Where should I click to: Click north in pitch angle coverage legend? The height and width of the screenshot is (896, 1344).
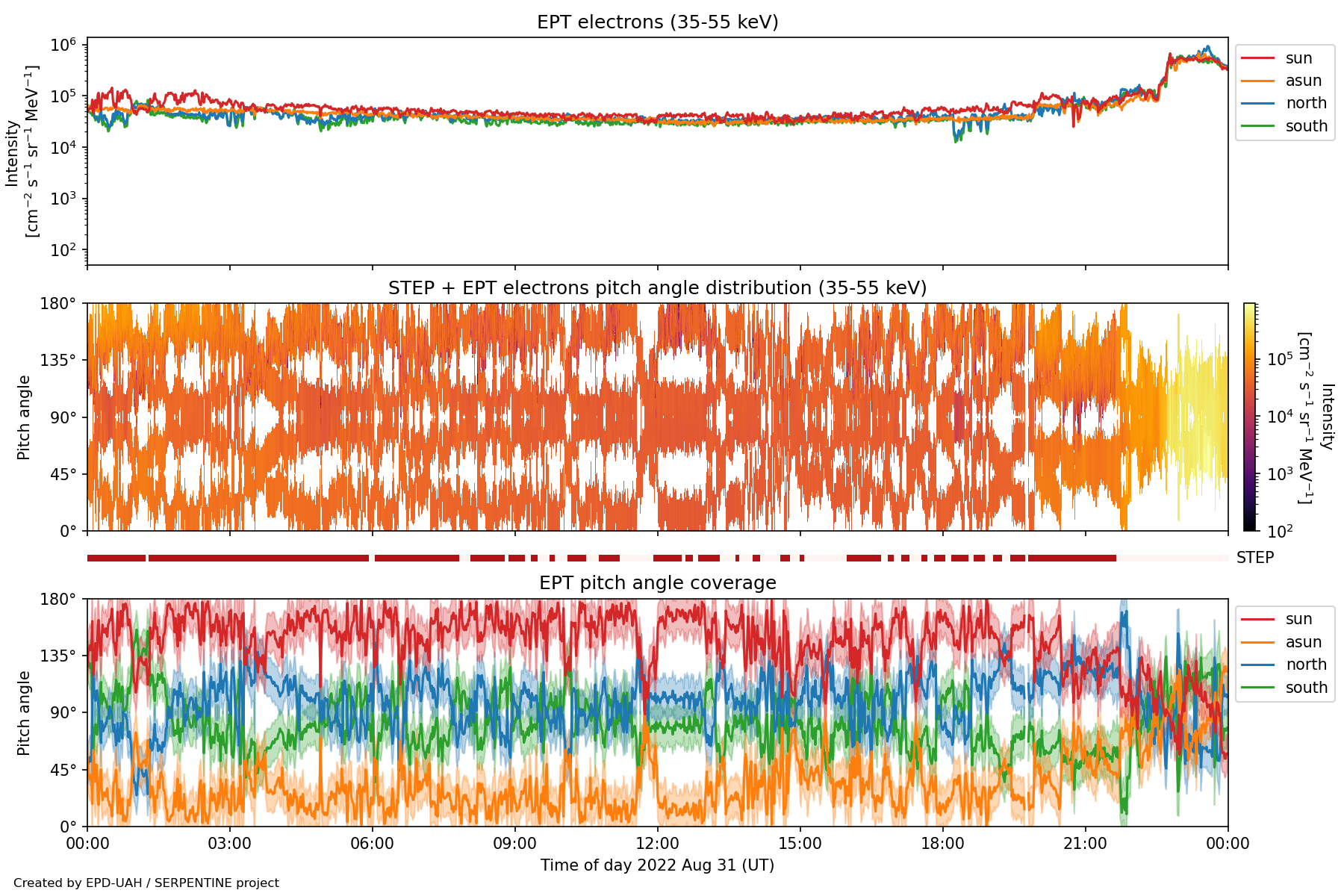1305,665
